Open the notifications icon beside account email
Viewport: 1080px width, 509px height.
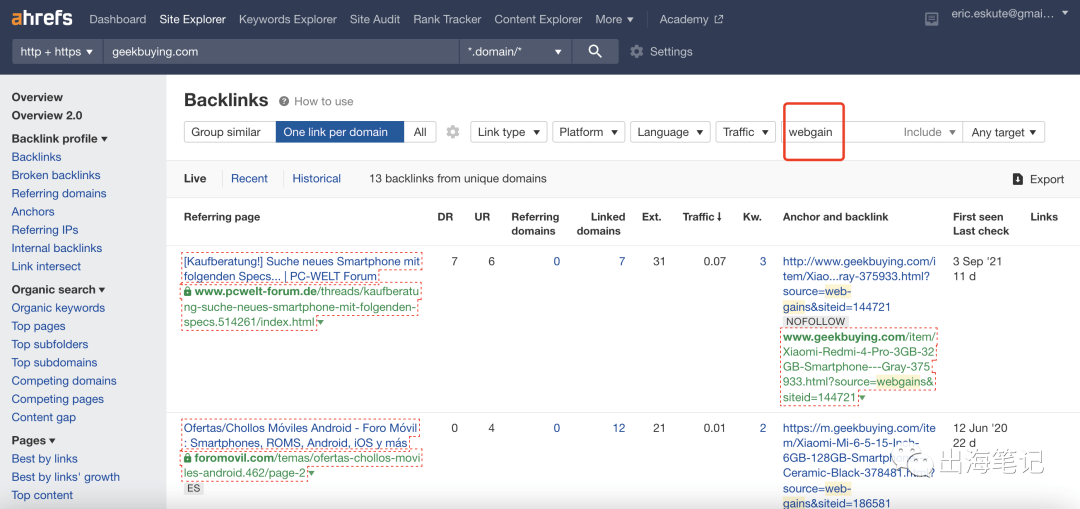[931, 19]
